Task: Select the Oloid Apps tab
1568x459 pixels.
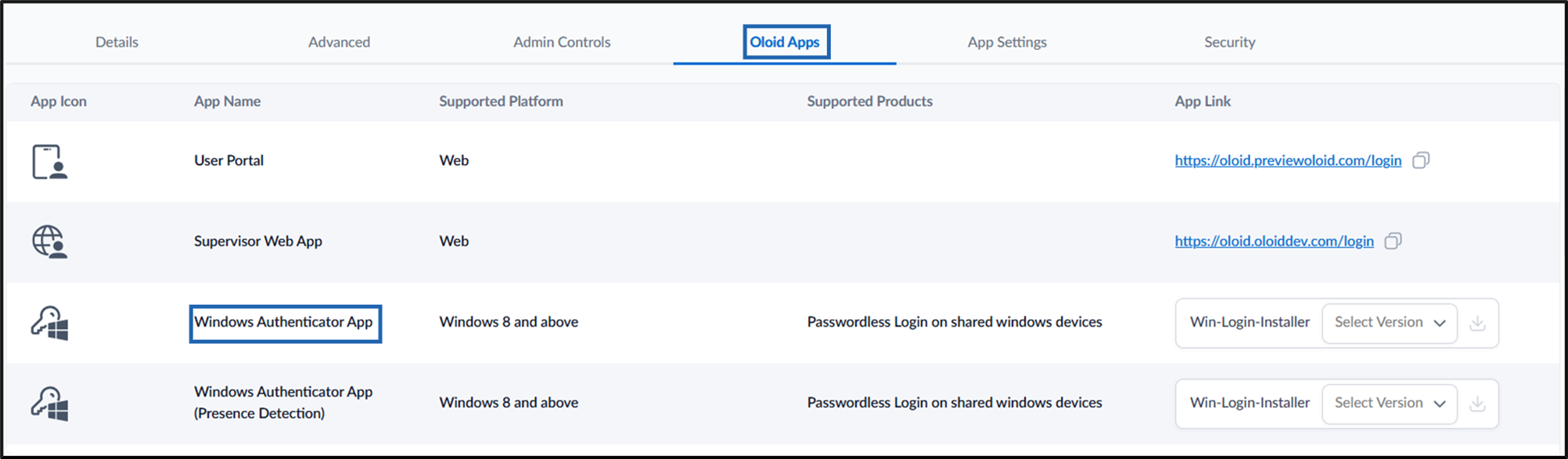Action: [785, 42]
